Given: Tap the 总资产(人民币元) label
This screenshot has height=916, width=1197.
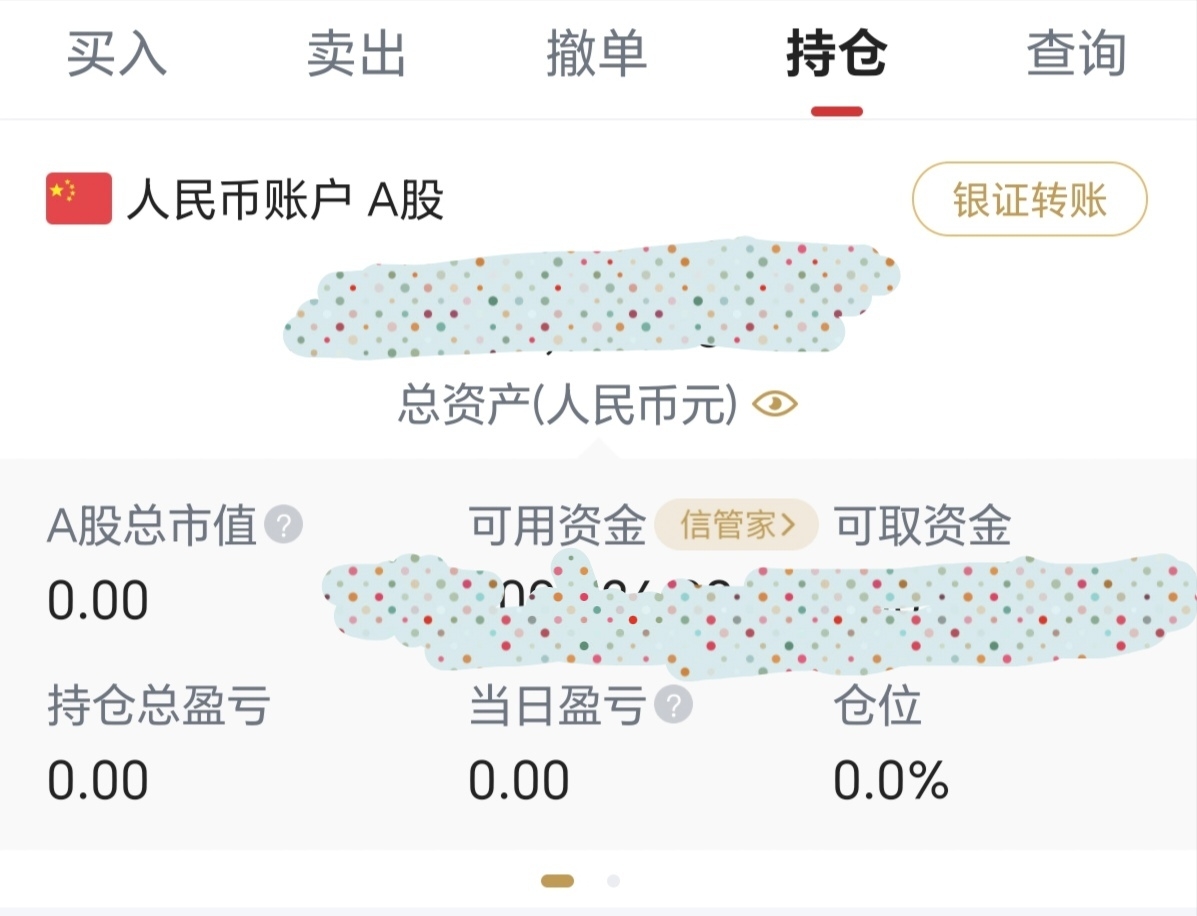Looking at the screenshot, I should pyautogui.click(x=568, y=404).
